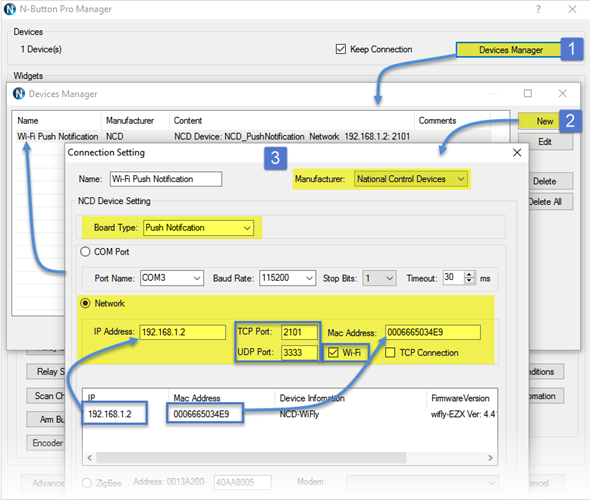
Task: Open the Port Name COM3 dropdown
Action: point(172,278)
